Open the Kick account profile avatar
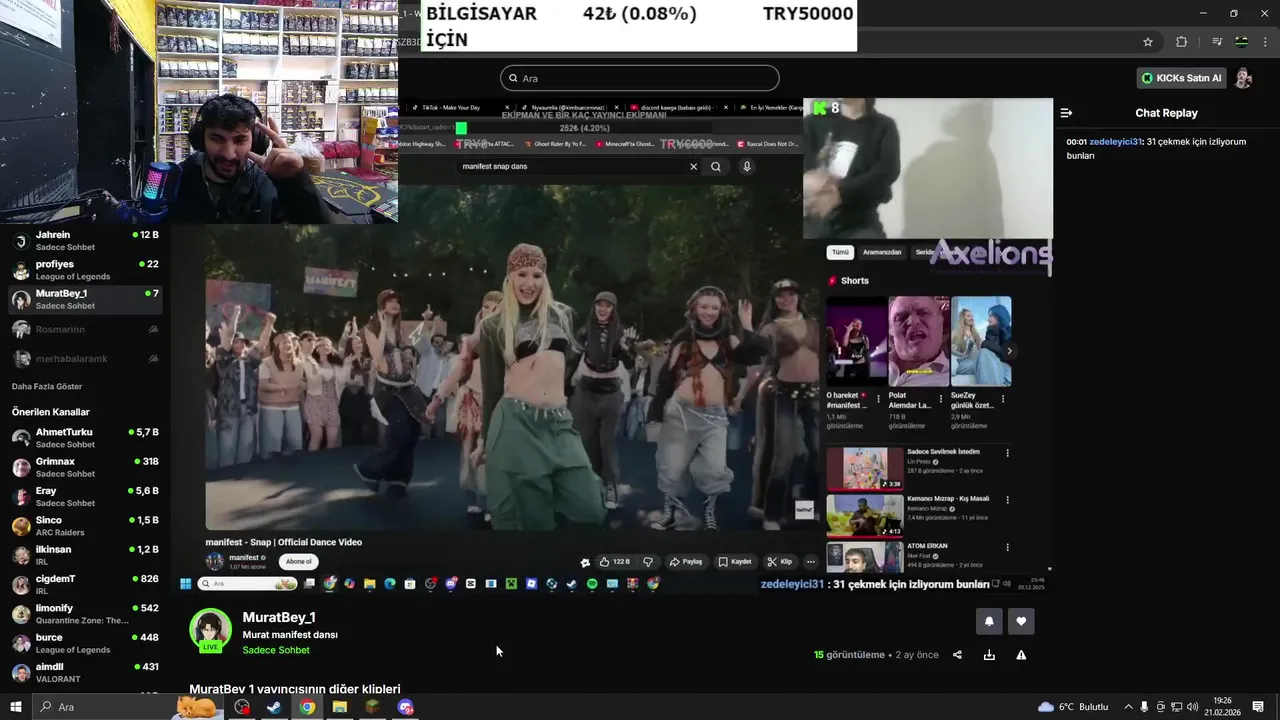Image resolution: width=1280 pixels, height=720 pixels. point(1243,78)
